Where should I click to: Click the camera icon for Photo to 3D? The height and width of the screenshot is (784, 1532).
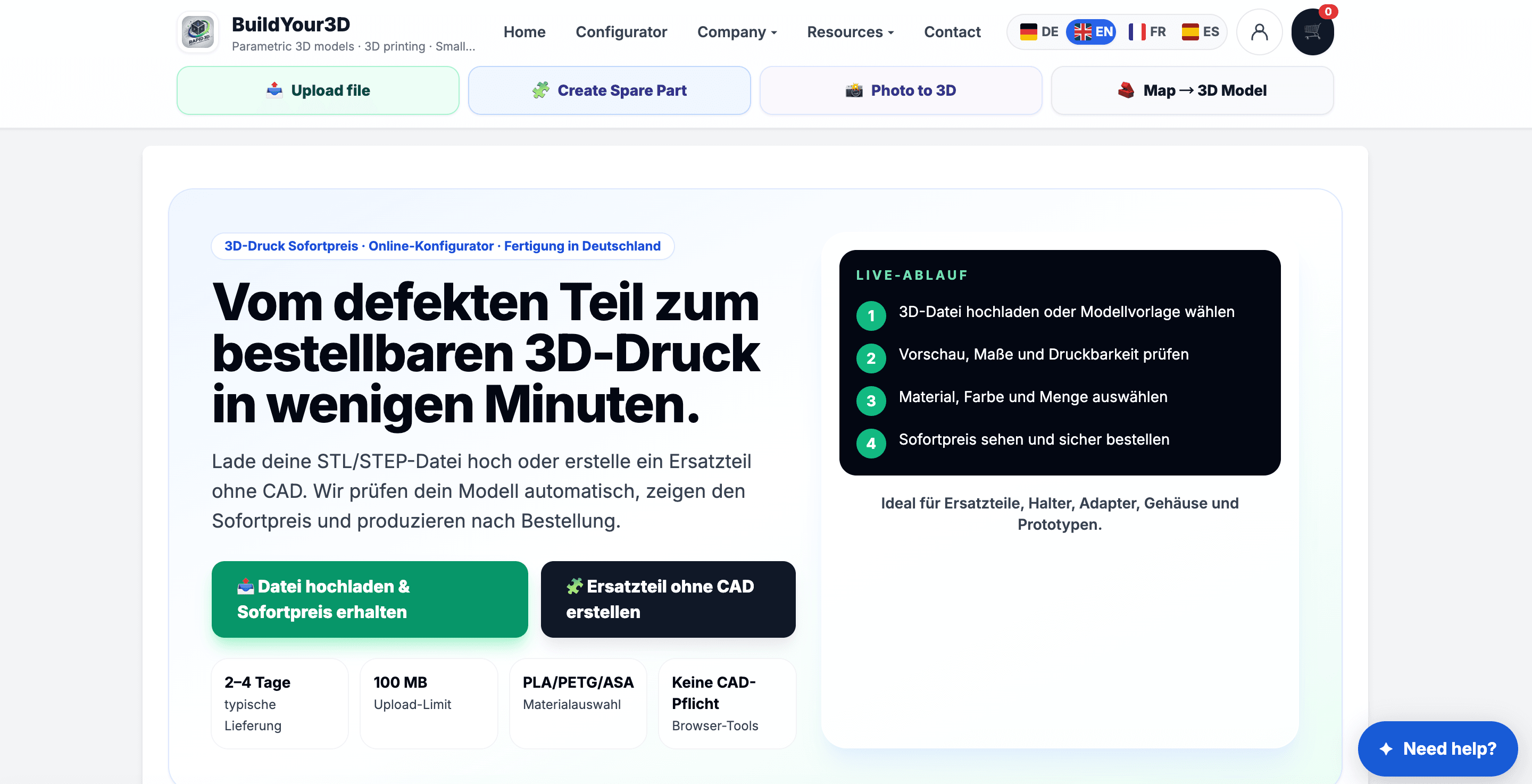click(854, 90)
